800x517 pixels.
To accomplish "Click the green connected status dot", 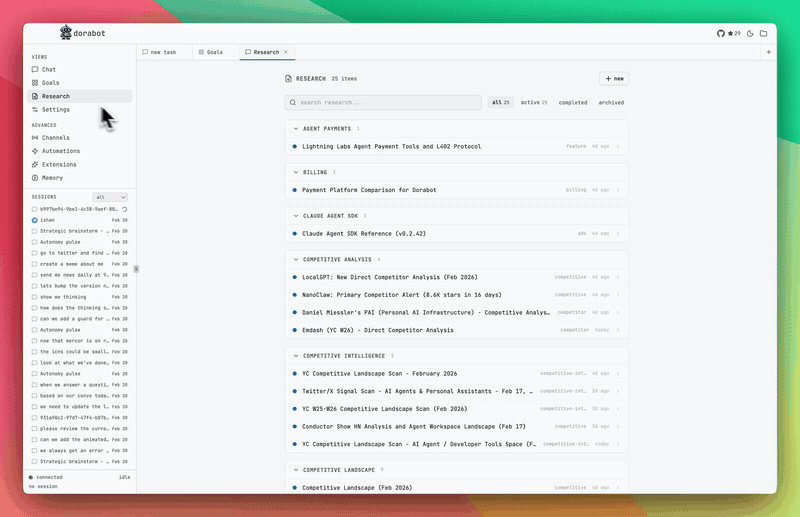I will (31, 477).
